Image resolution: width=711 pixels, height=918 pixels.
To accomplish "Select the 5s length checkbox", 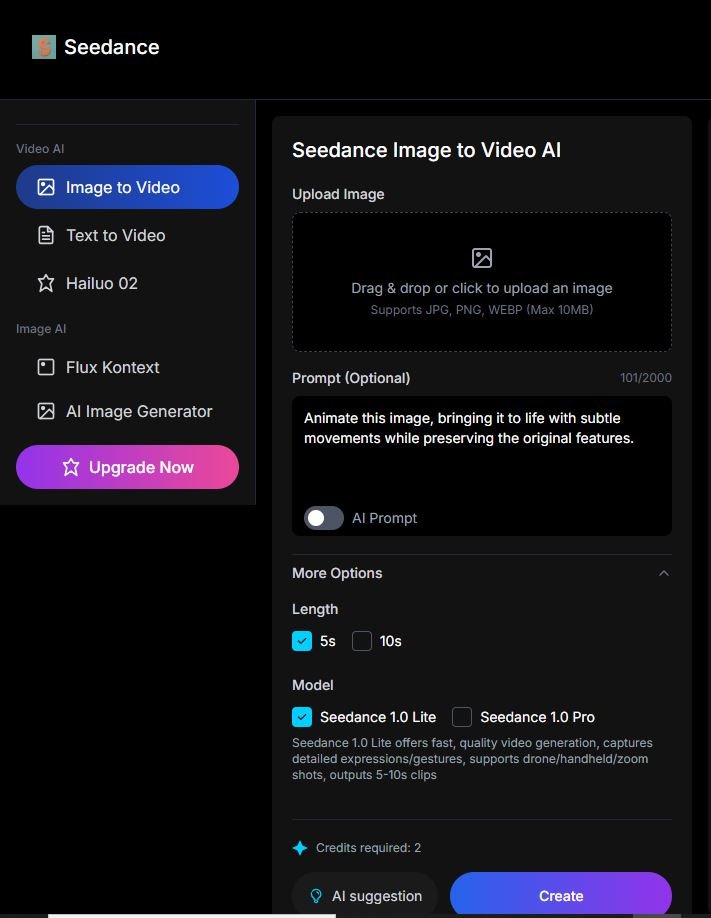I will click(302, 641).
